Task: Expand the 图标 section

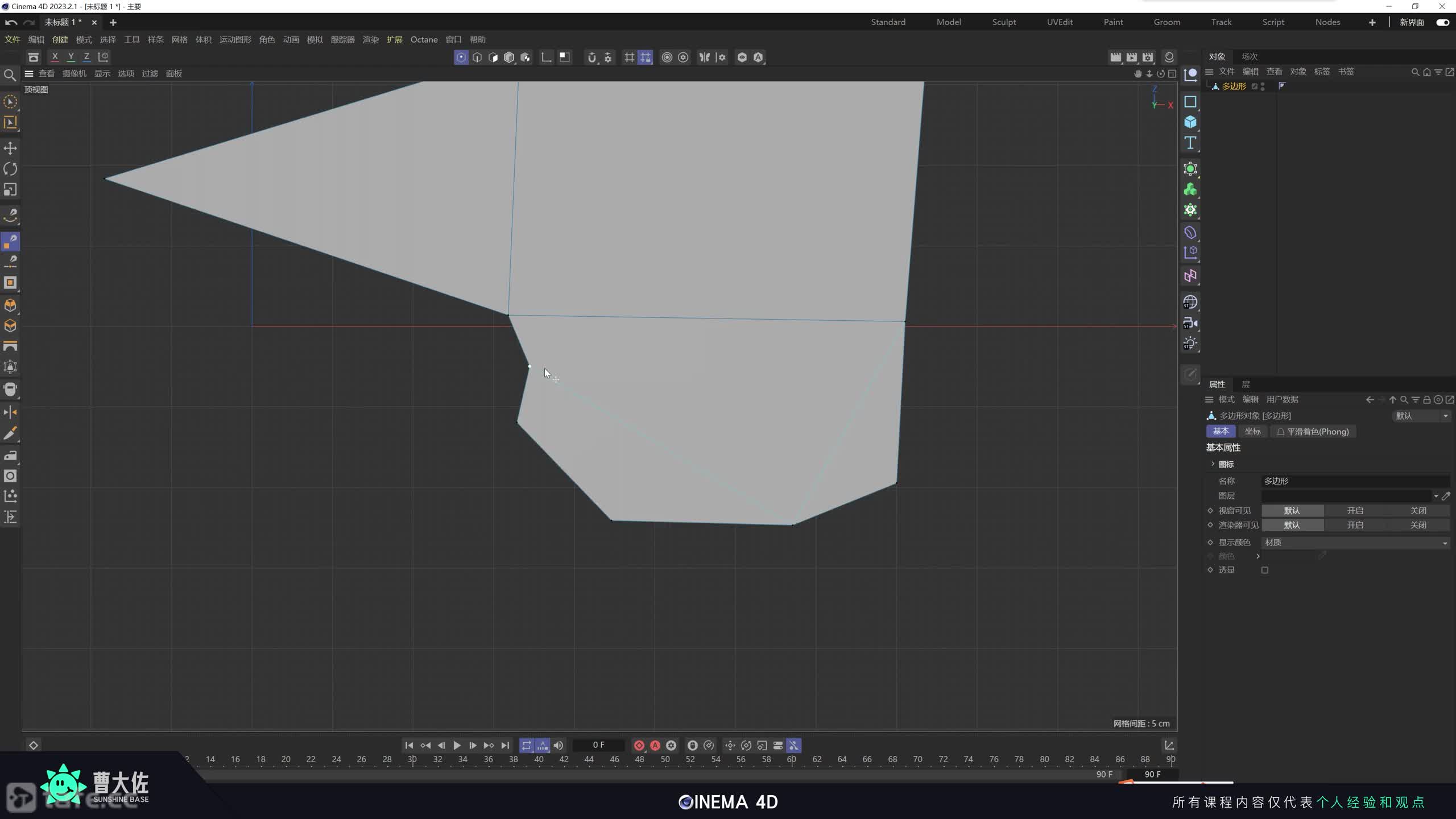Action: click(1213, 464)
